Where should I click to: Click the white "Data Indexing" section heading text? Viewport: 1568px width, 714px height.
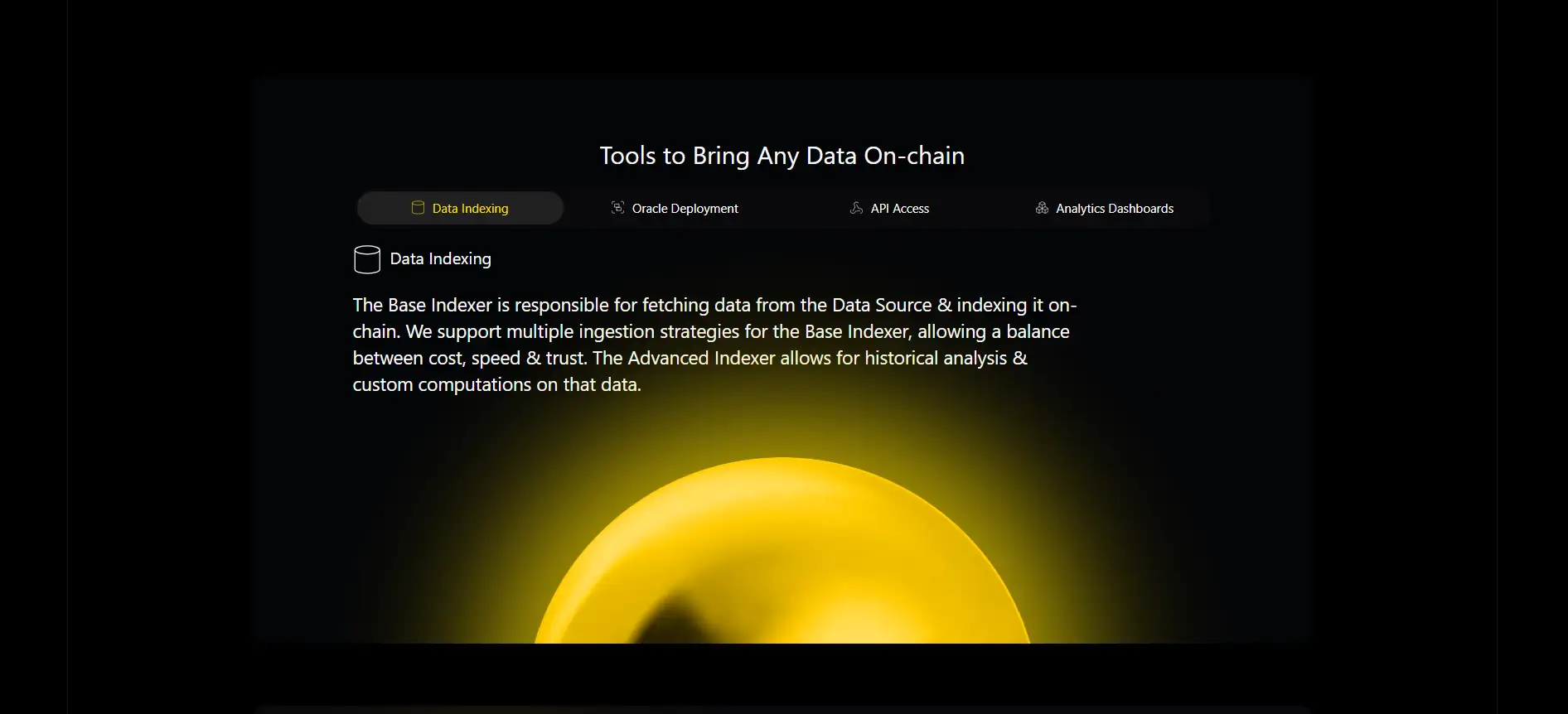440,259
